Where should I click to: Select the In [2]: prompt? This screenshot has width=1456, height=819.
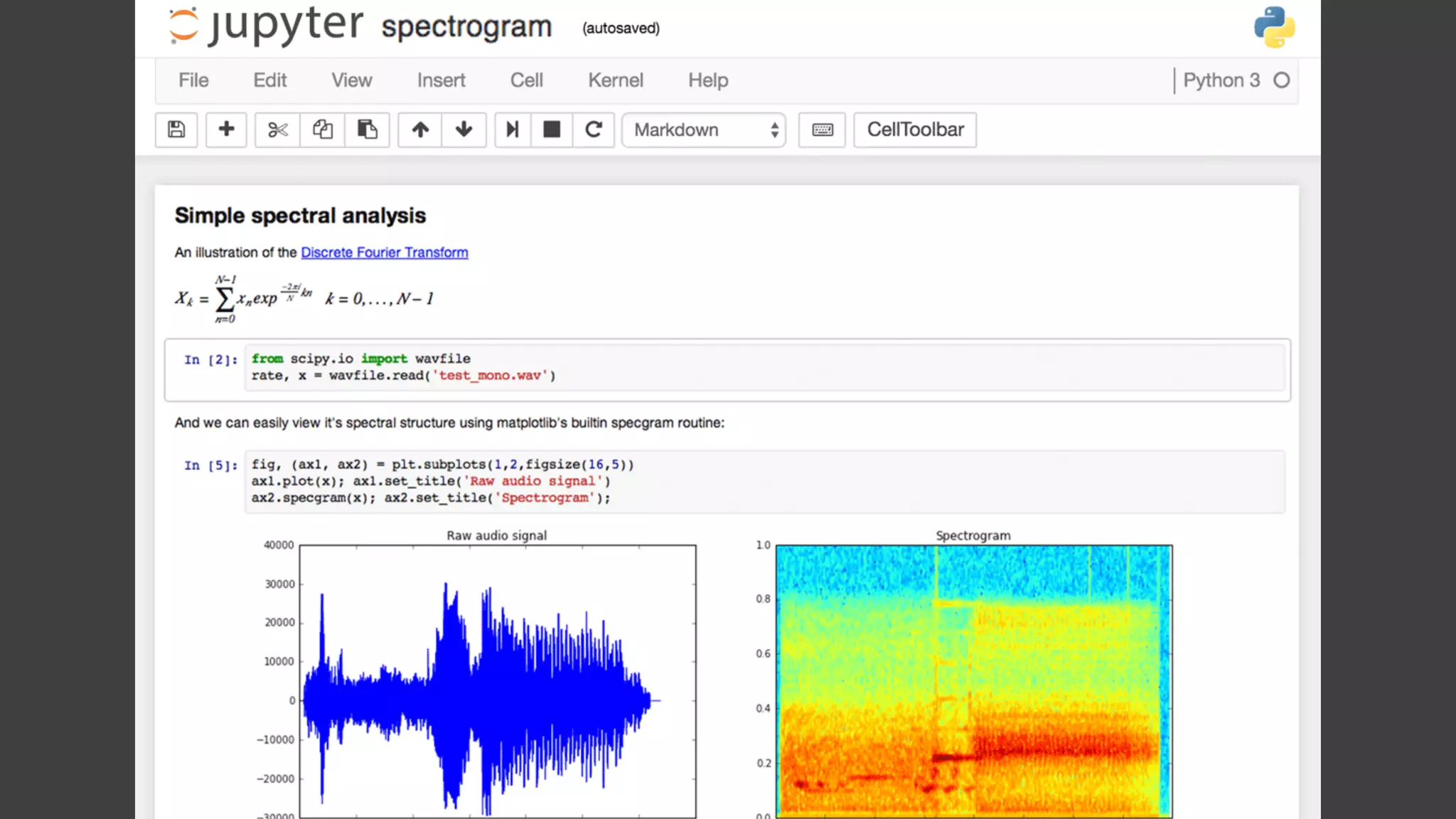pyautogui.click(x=210, y=360)
